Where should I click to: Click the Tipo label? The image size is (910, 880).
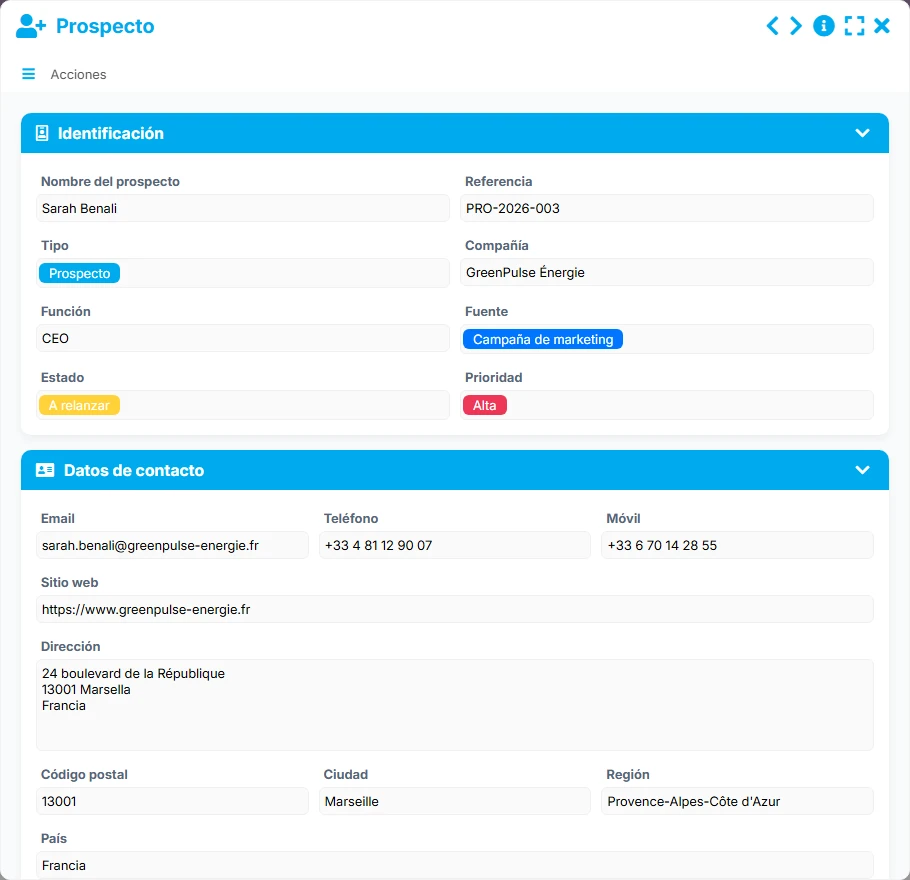[x=55, y=246]
